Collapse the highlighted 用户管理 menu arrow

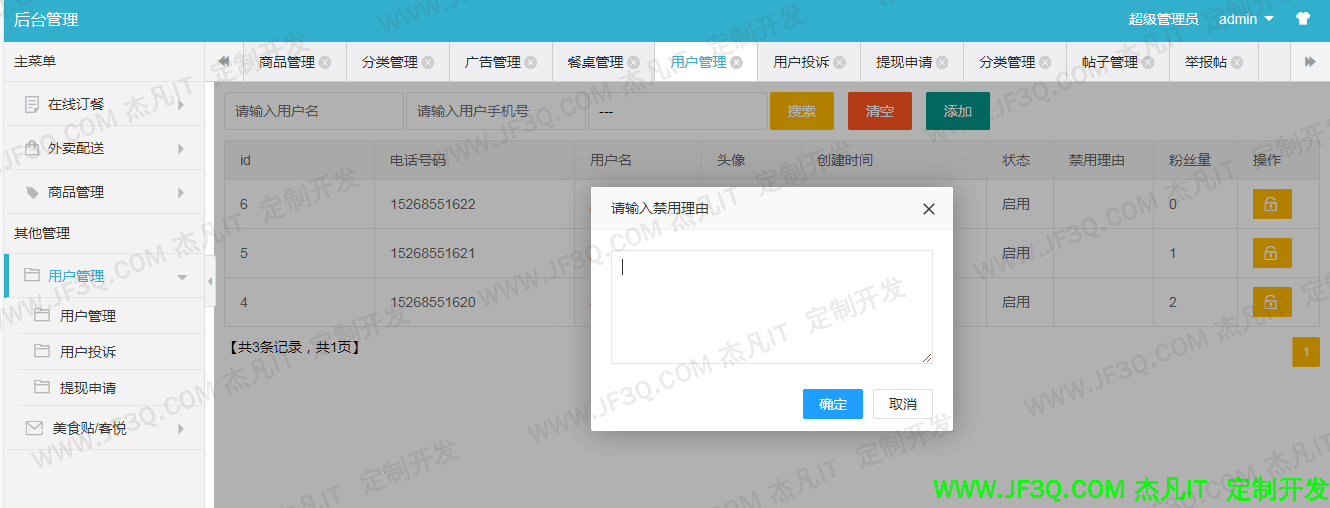pos(181,277)
